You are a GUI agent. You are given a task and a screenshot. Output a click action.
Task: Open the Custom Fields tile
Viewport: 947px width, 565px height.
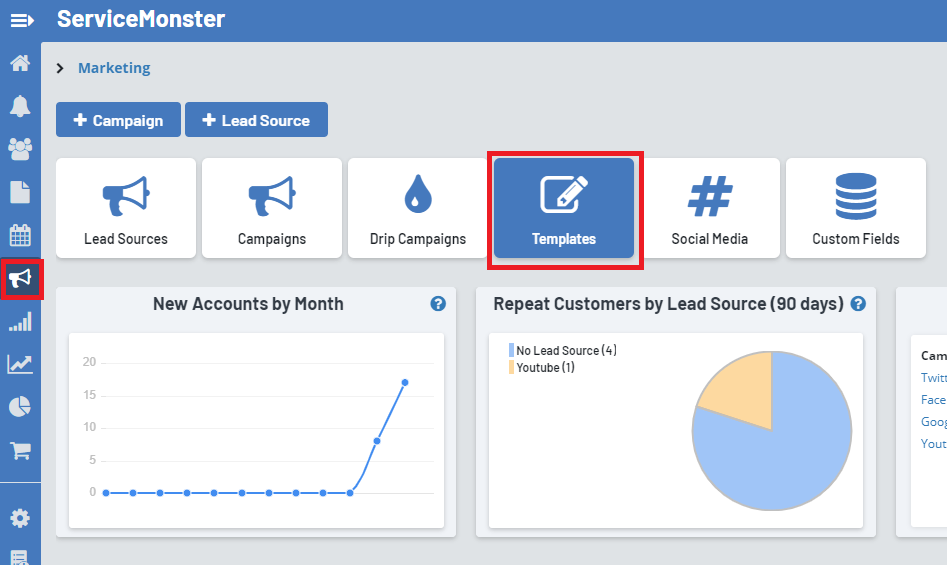[856, 208]
